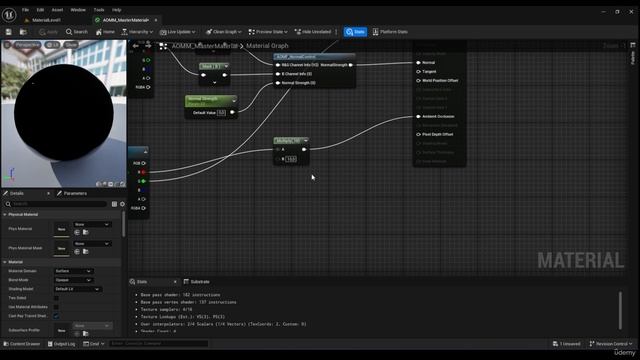
Task: Click the lower texture node red R output pin
Action: click(x=143, y=172)
